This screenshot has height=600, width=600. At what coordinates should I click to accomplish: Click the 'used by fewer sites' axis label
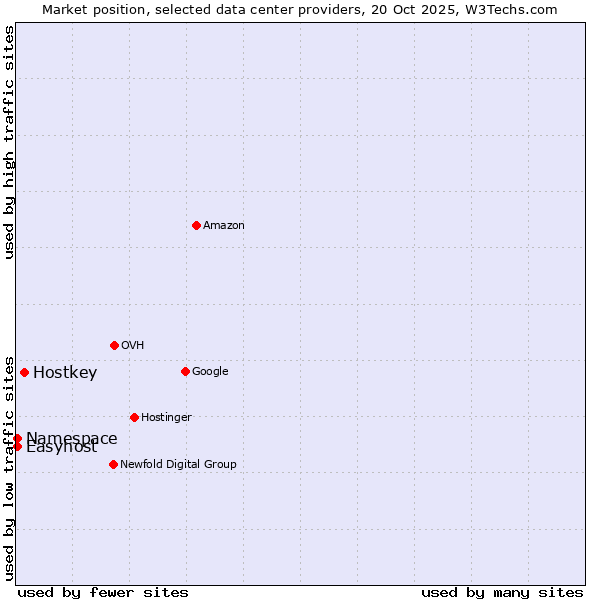(103, 592)
